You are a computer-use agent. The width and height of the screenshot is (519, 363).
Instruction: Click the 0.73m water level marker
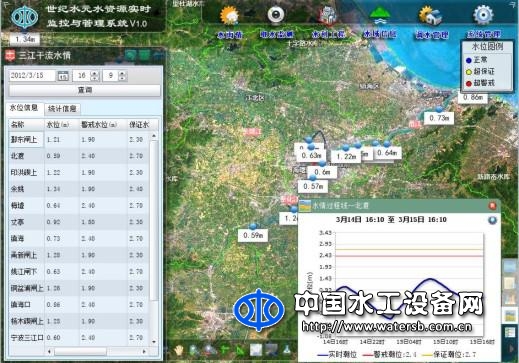click(439, 118)
